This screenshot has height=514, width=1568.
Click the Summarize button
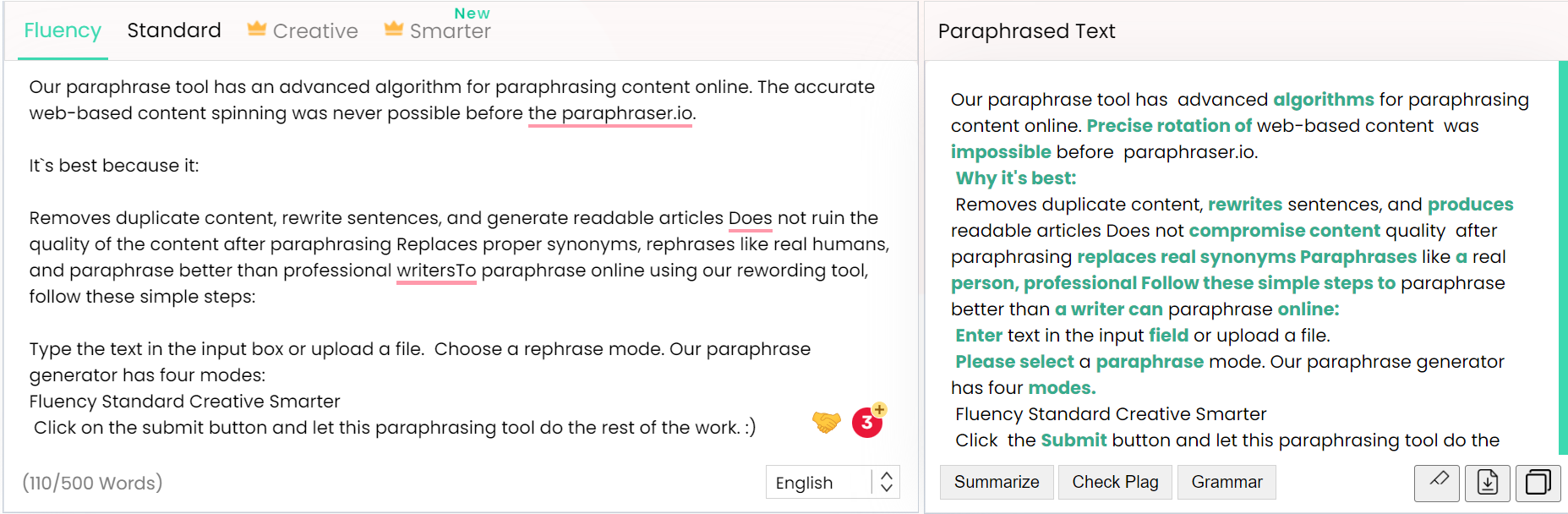[x=997, y=482]
